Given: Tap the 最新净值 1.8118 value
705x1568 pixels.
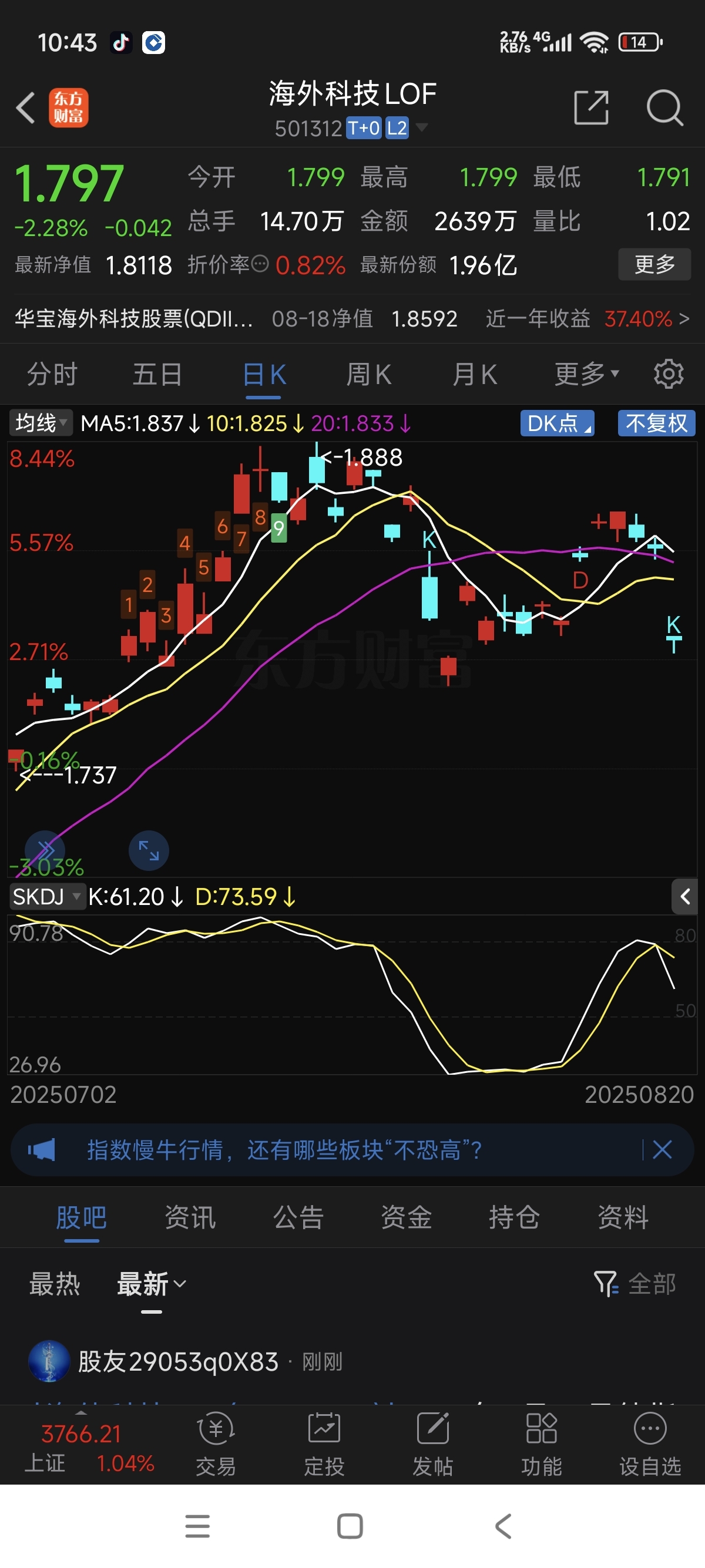Looking at the screenshot, I should coord(139,265).
